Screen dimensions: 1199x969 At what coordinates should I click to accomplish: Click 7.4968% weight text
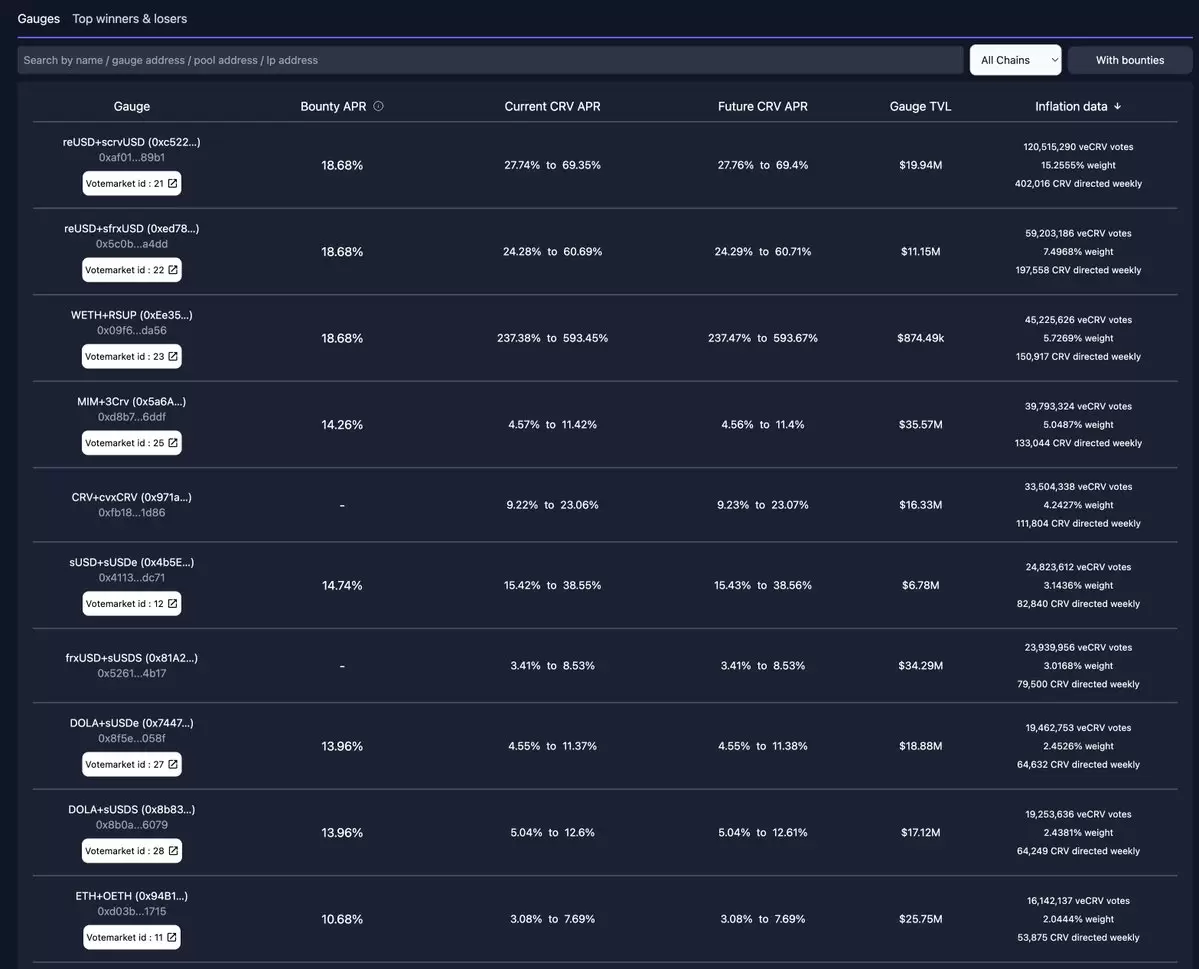[1078, 252]
